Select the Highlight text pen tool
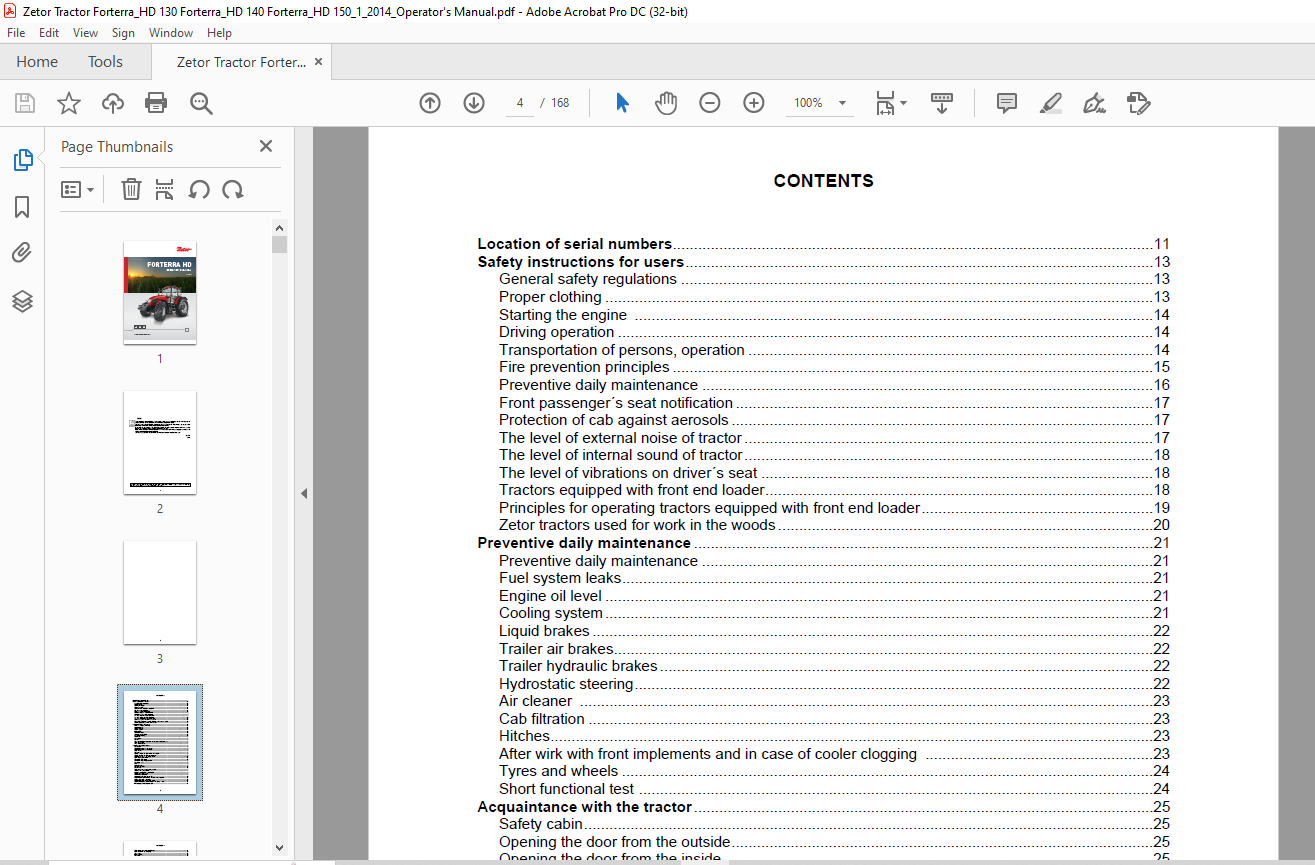The image size is (1315, 865). tap(1050, 103)
